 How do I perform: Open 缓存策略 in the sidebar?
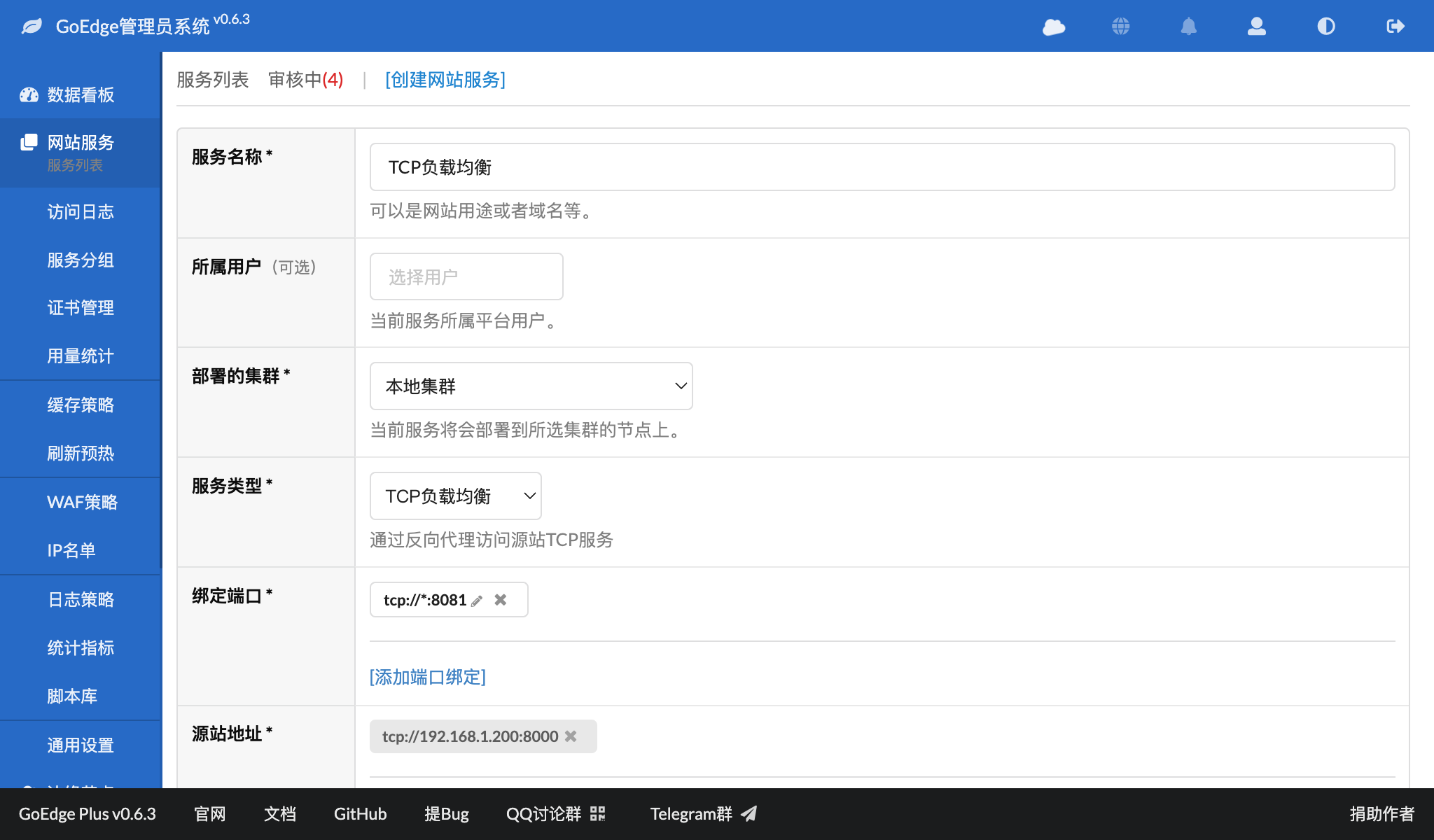pos(81,405)
